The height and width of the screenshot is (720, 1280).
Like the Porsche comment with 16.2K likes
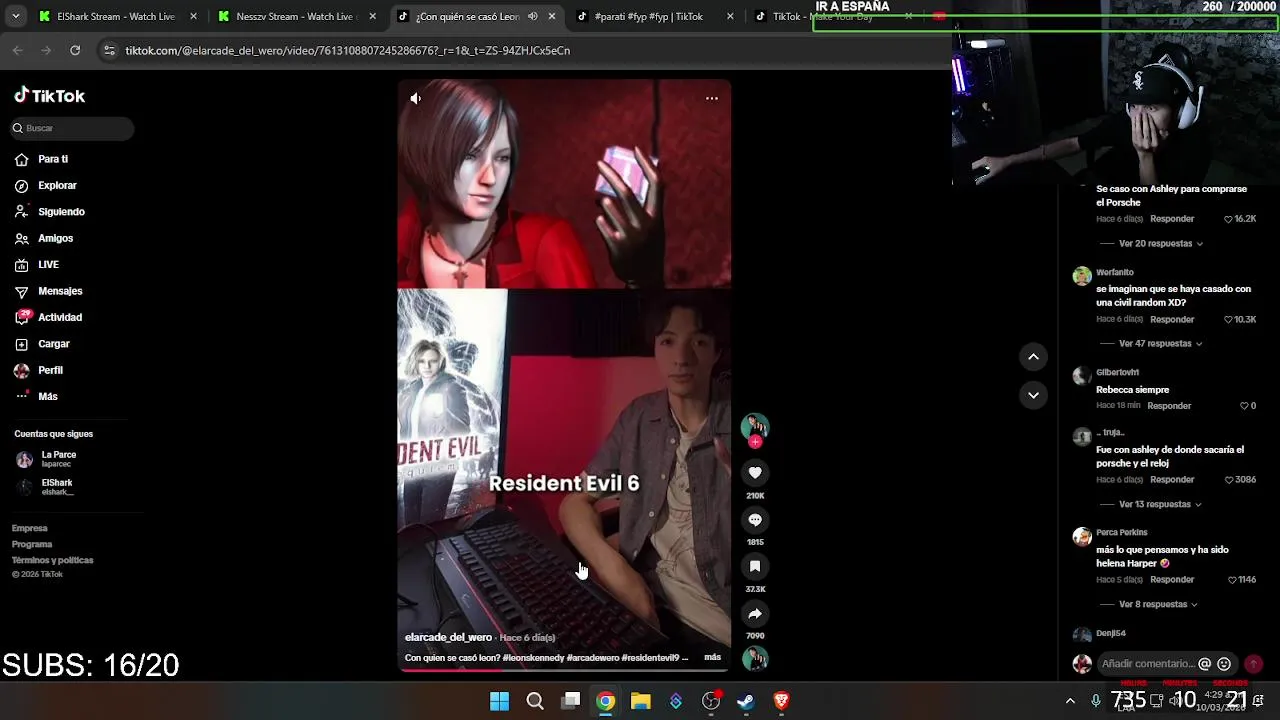coord(1229,219)
